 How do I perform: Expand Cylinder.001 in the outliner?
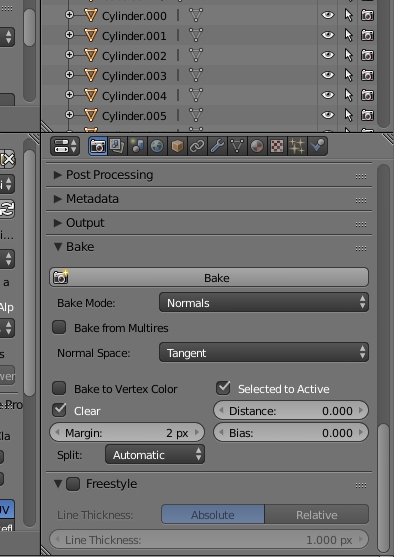(x=69, y=34)
